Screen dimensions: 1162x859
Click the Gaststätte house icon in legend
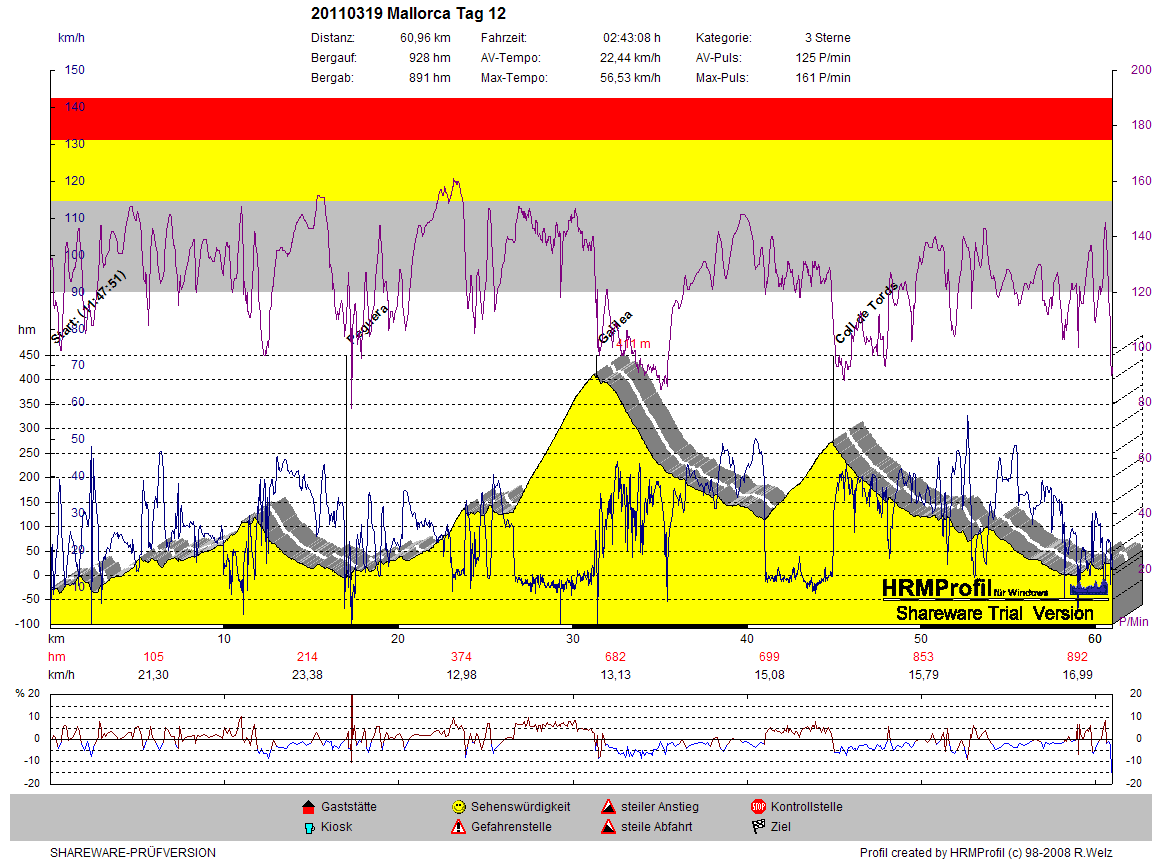308,807
